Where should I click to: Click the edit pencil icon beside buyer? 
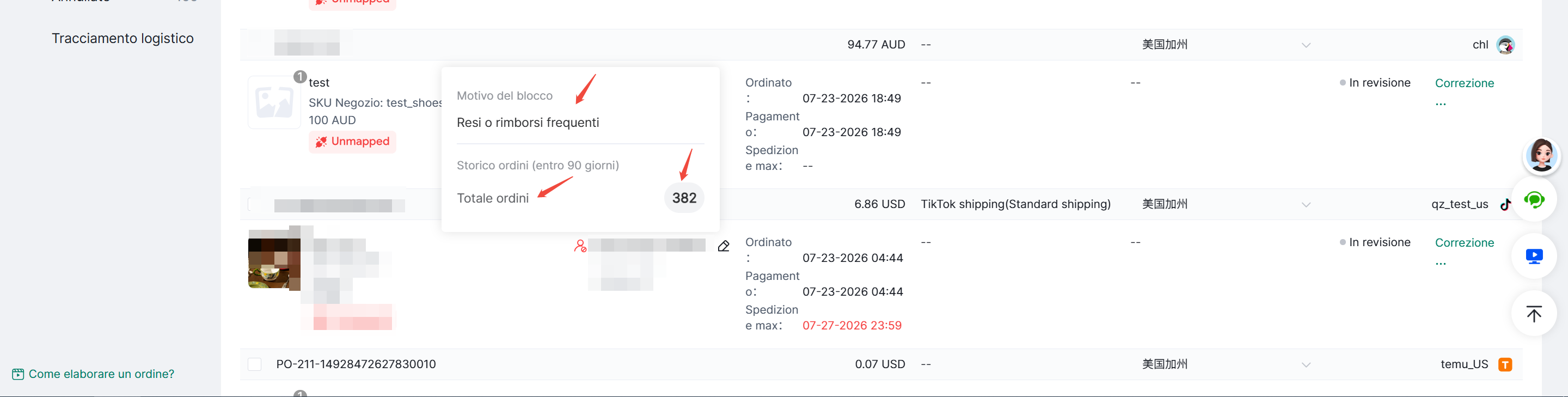723,246
